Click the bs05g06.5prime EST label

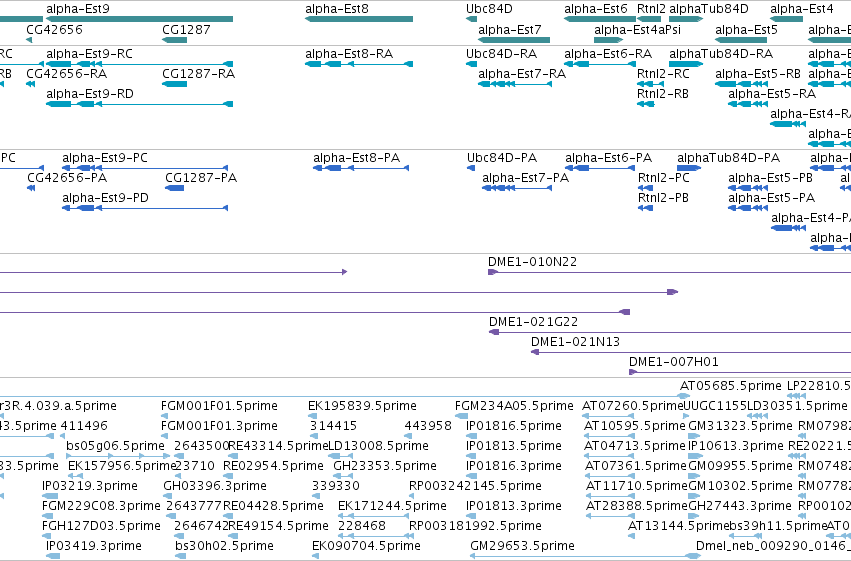pyautogui.click(x=115, y=446)
